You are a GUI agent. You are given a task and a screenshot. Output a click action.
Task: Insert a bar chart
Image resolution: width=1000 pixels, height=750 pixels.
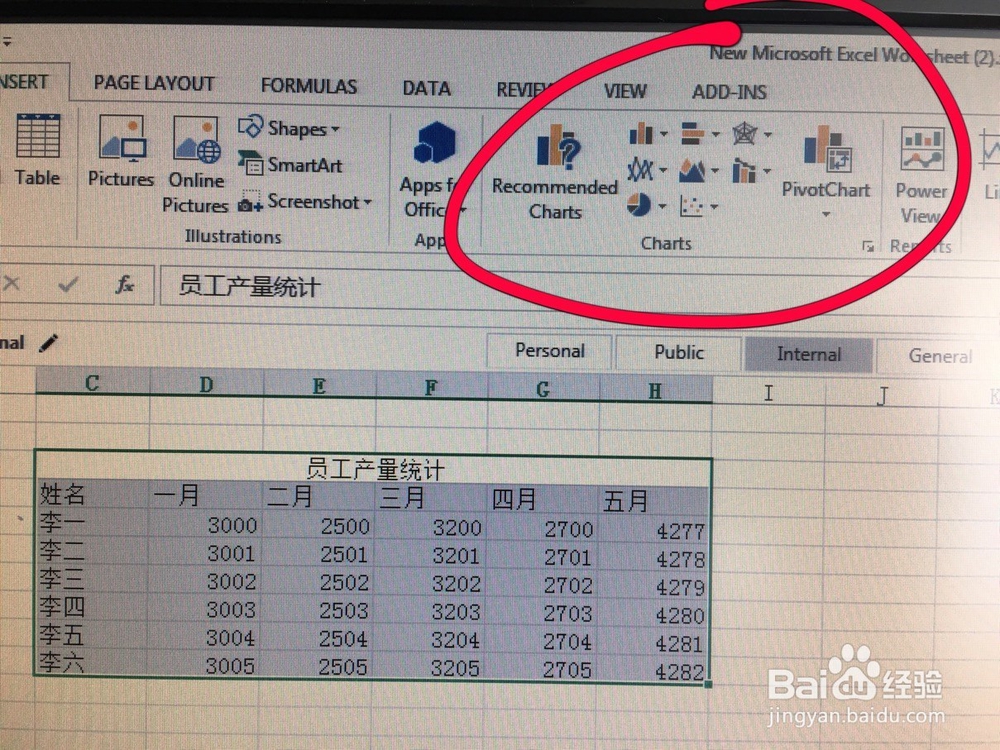[x=693, y=134]
